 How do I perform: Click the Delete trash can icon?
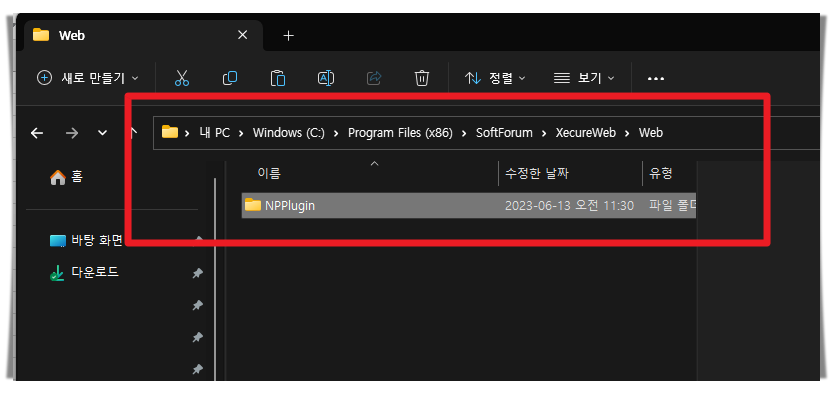click(x=422, y=78)
